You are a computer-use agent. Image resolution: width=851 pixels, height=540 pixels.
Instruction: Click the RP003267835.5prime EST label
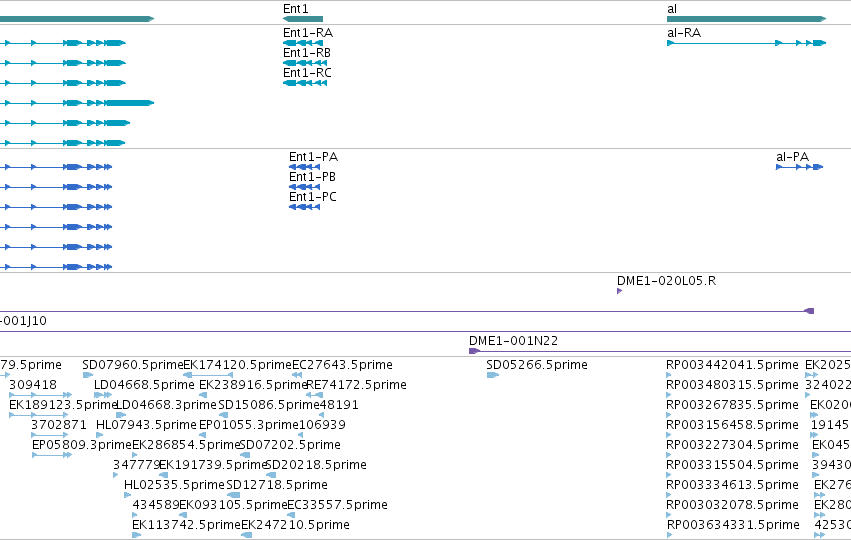point(733,405)
